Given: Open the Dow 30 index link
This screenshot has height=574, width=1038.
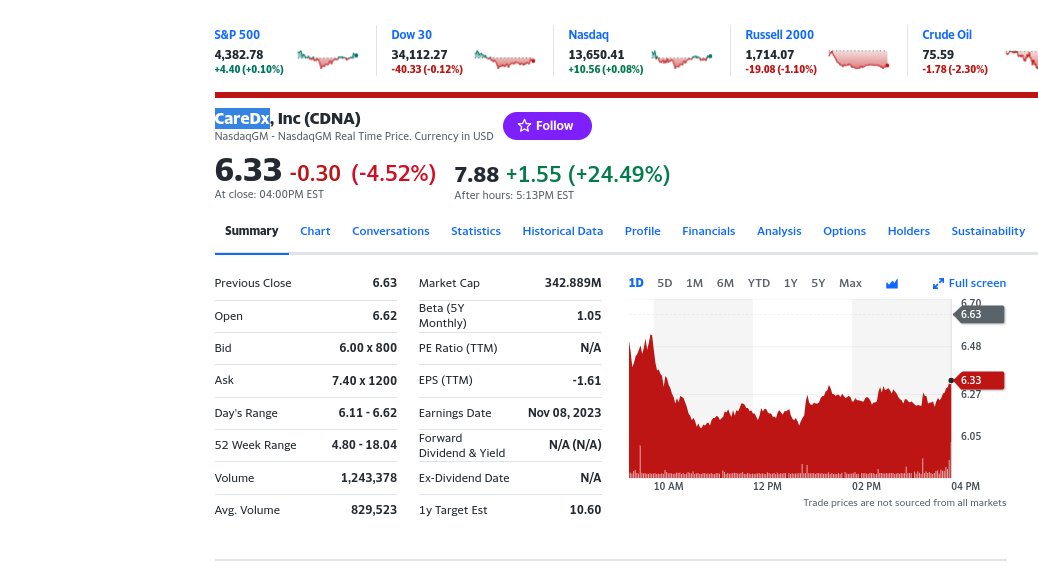Looking at the screenshot, I should (x=411, y=34).
